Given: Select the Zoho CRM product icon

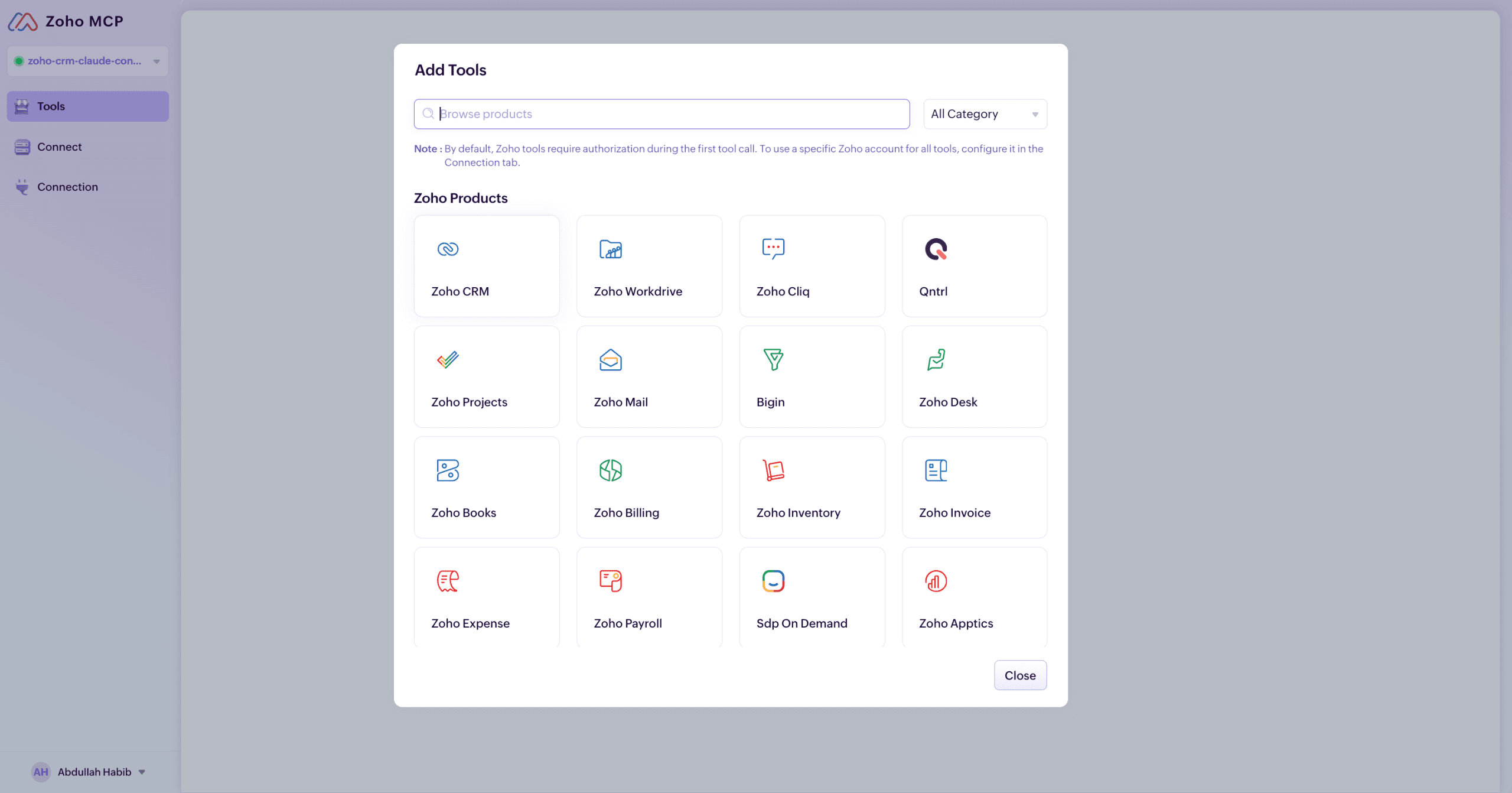Looking at the screenshot, I should point(447,249).
